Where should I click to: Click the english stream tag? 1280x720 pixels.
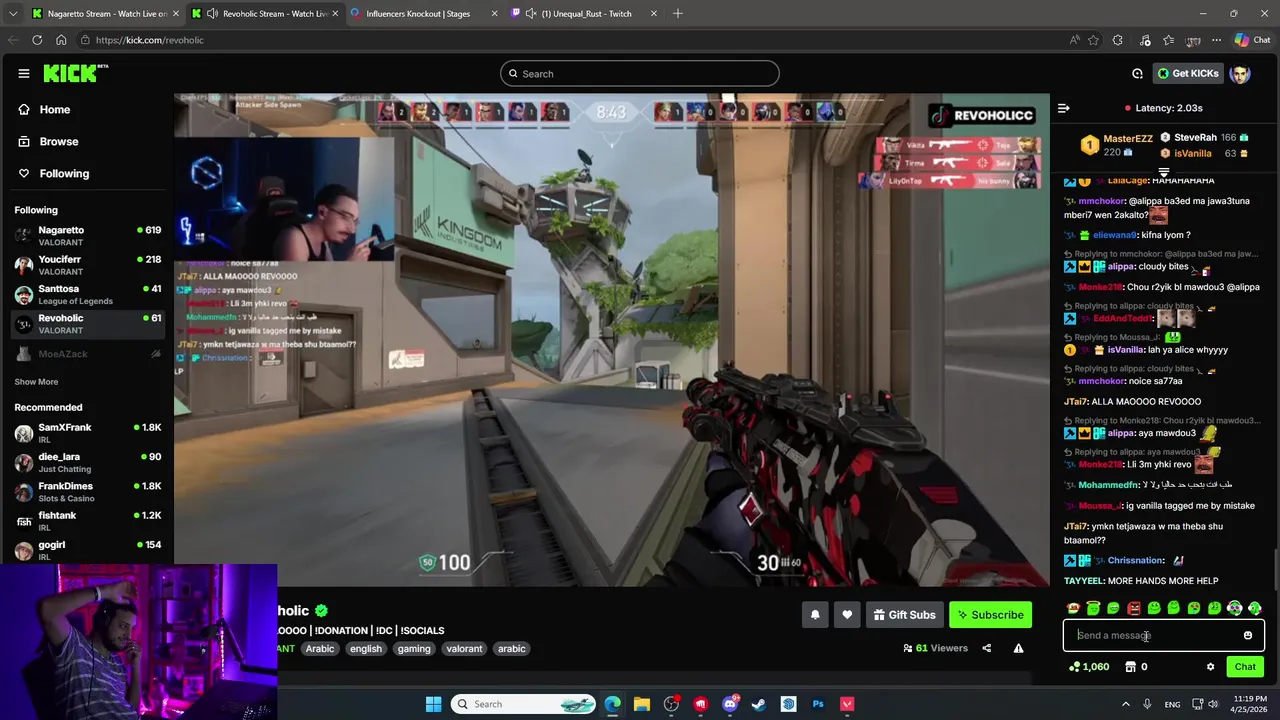(x=366, y=648)
